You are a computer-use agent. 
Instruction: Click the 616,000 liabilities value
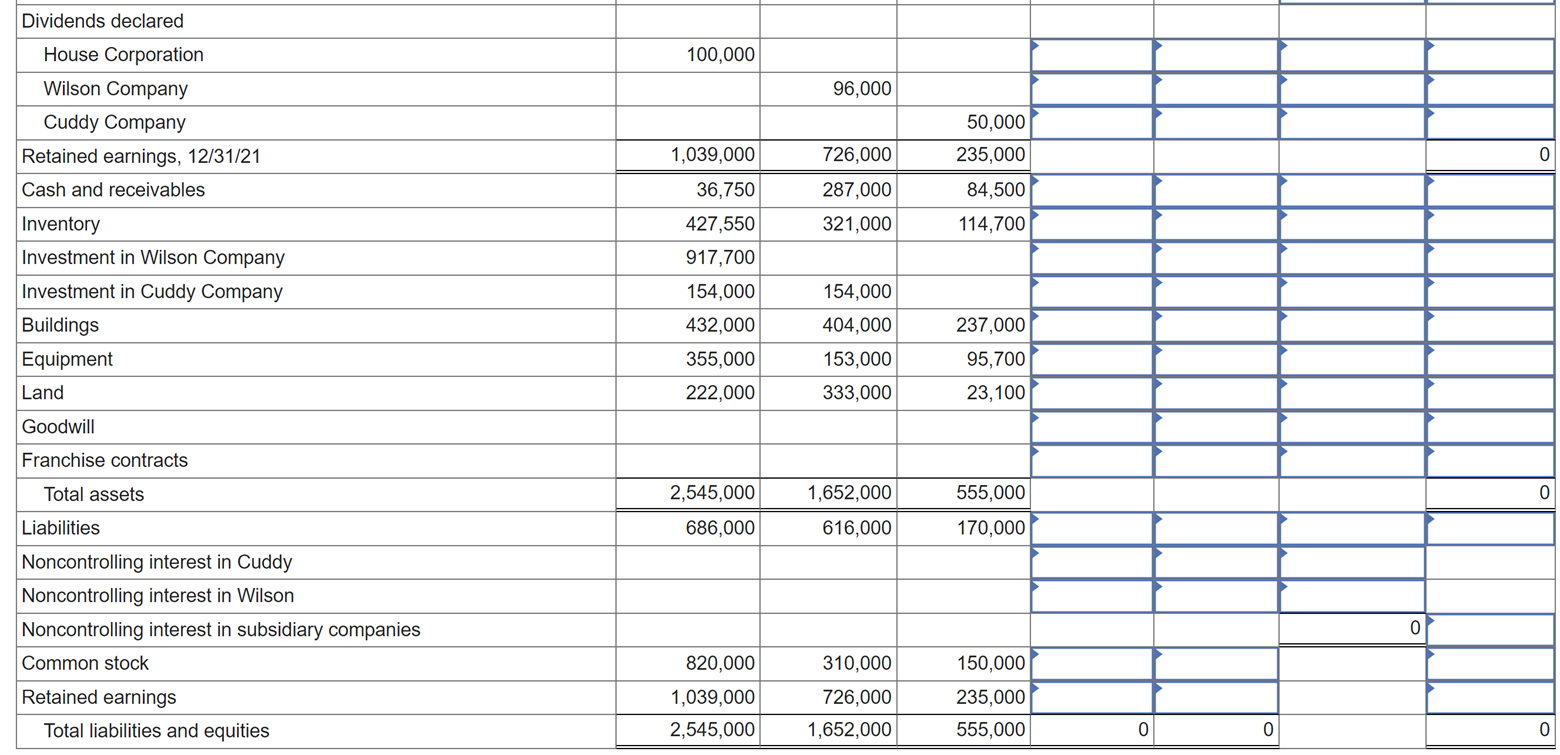click(857, 529)
